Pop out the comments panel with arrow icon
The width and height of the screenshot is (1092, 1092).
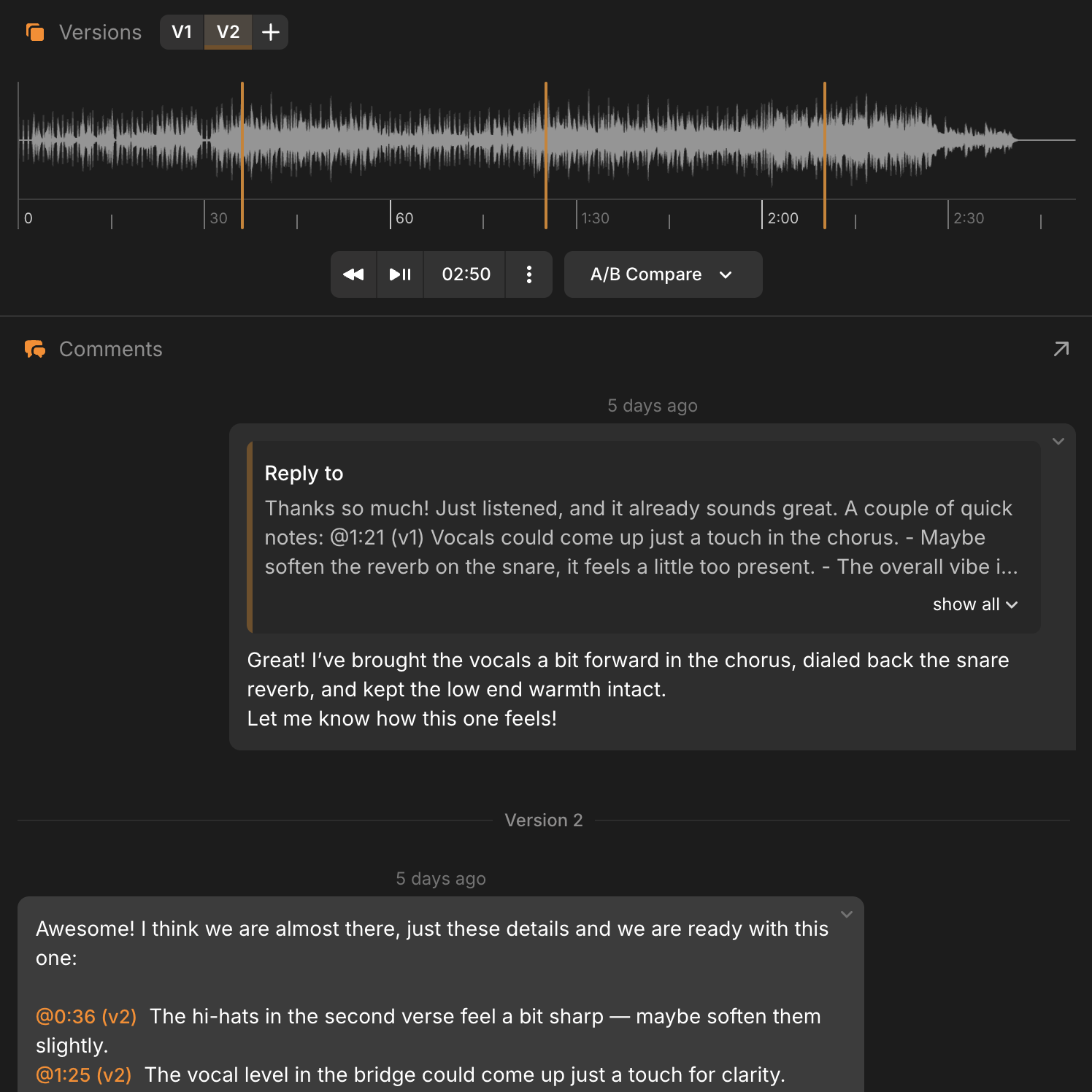pos(1061,349)
